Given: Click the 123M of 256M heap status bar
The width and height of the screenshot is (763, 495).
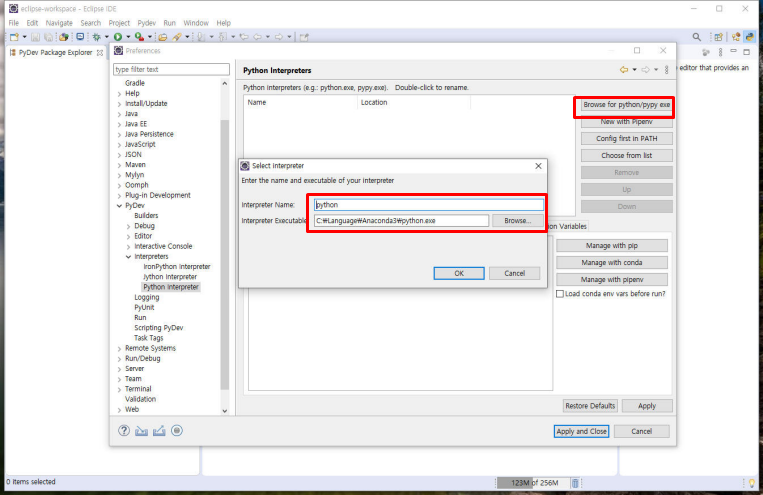Looking at the screenshot, I should point(533,483).
